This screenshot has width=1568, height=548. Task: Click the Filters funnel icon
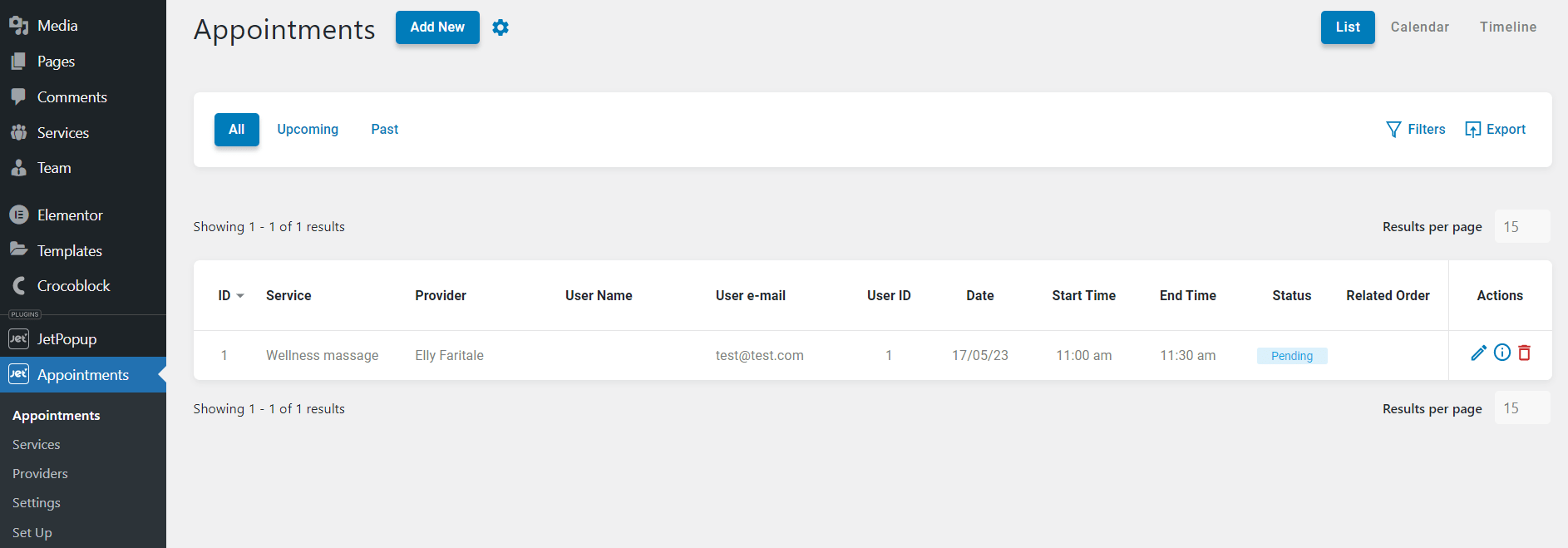[x=1393, y=130]
